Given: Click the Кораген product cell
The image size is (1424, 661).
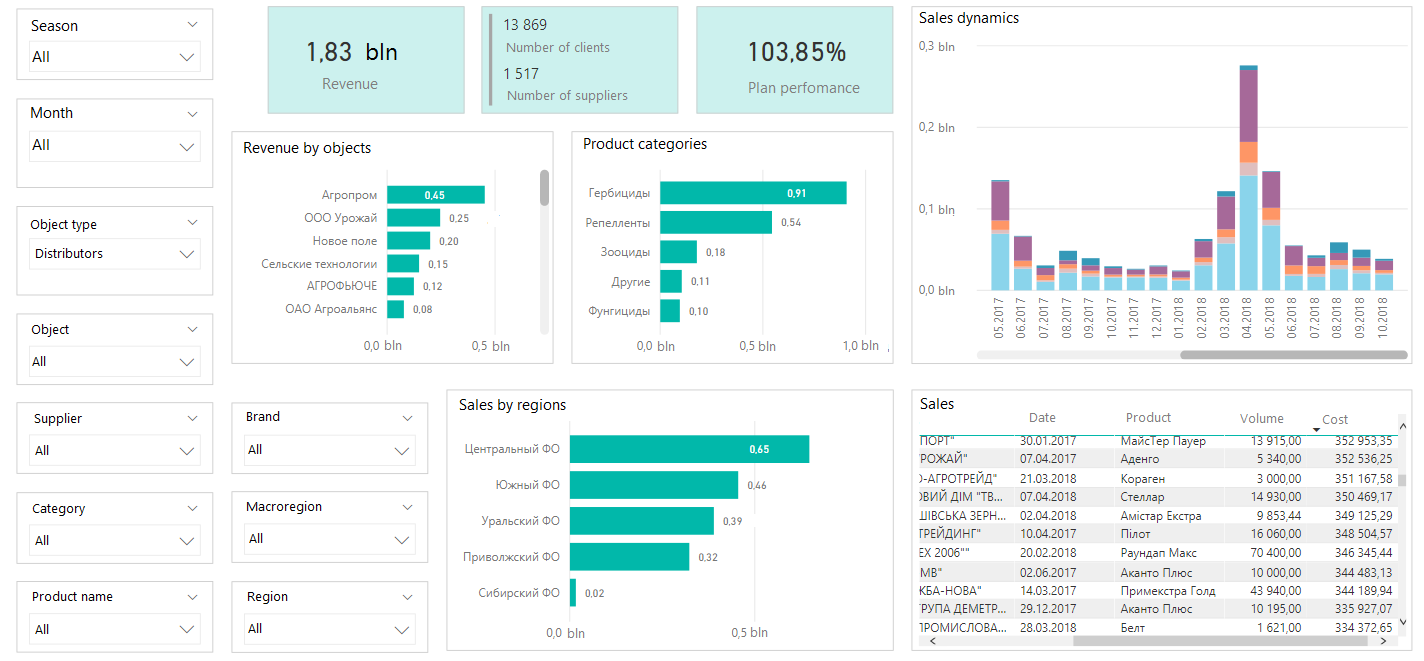Looking at the screenshot, I should (1142, 478).
